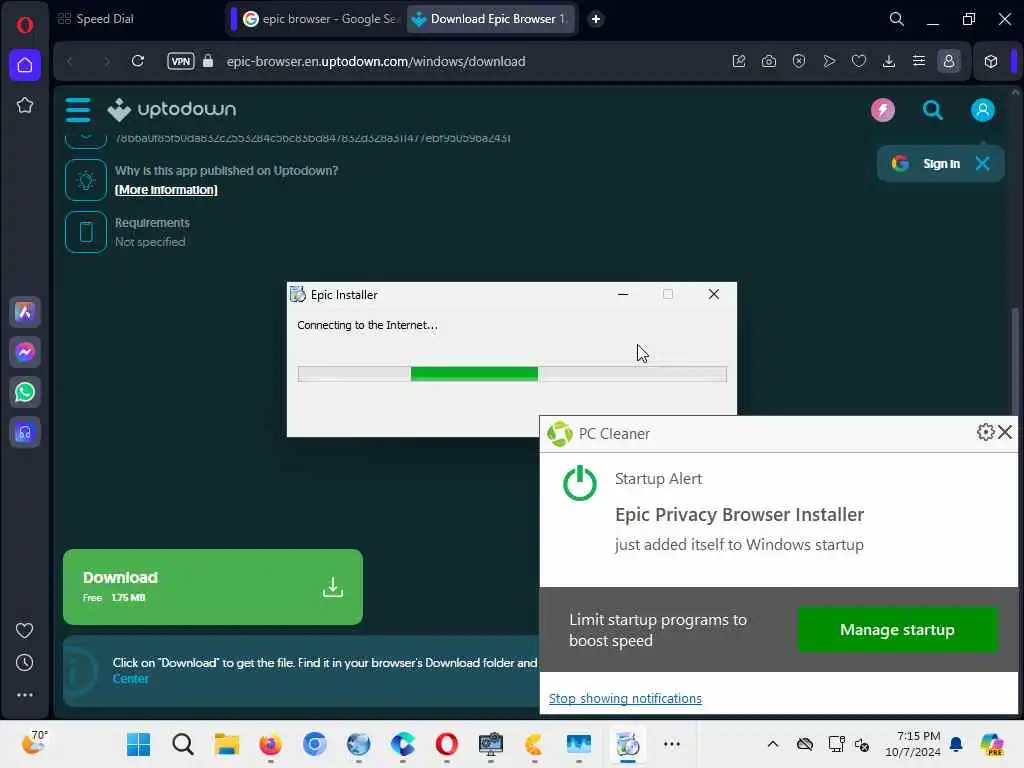Open taskbar overflow three-dot menu
The image size is (1024, 768).
tap(672, 744)
